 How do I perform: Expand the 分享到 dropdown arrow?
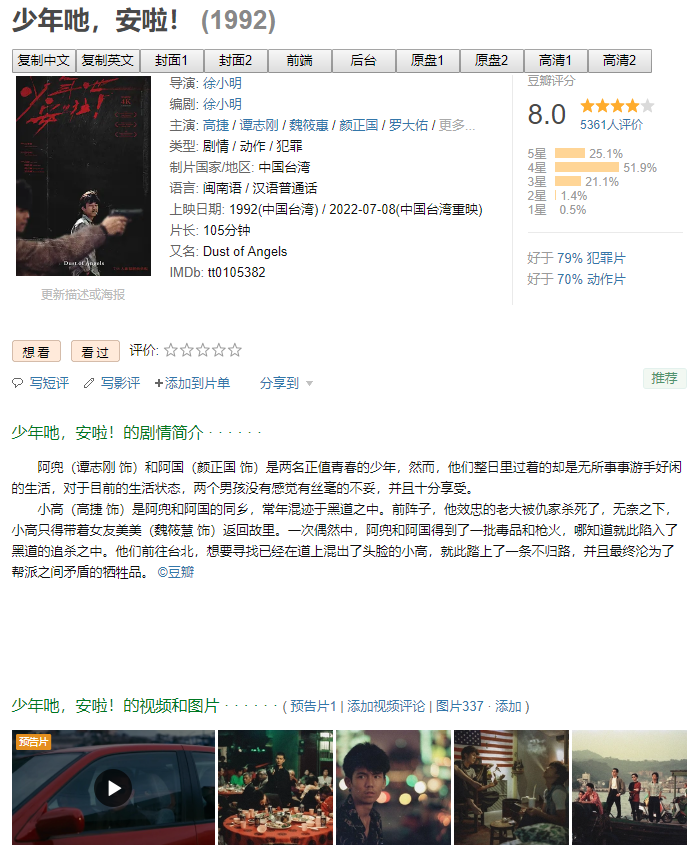click(309, 383)
